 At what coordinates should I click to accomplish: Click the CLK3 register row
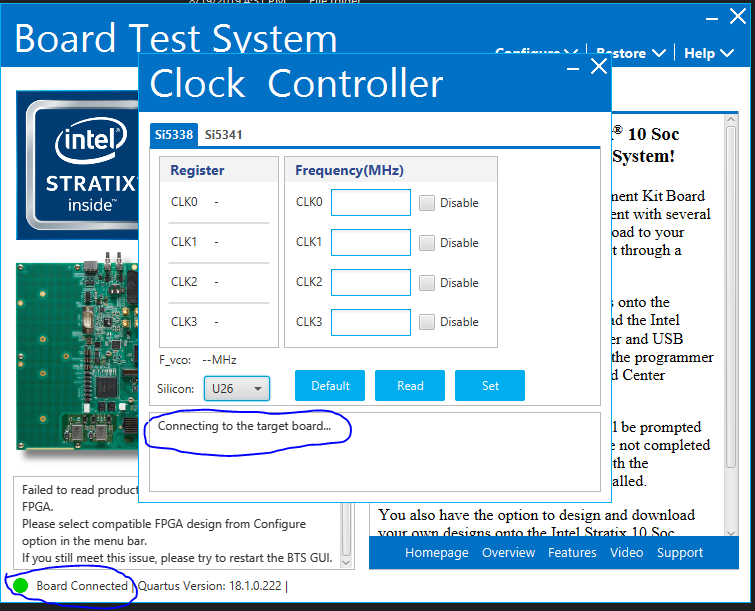click(x=219, y=322)
